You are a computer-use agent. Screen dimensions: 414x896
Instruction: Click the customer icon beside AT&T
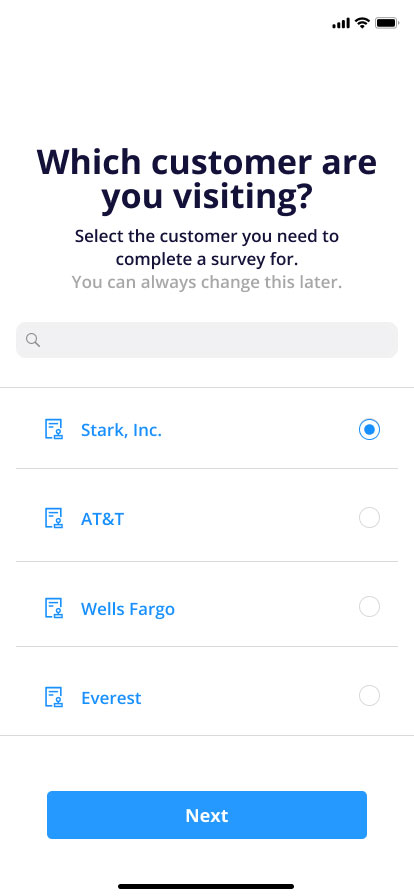click(54, 518)
